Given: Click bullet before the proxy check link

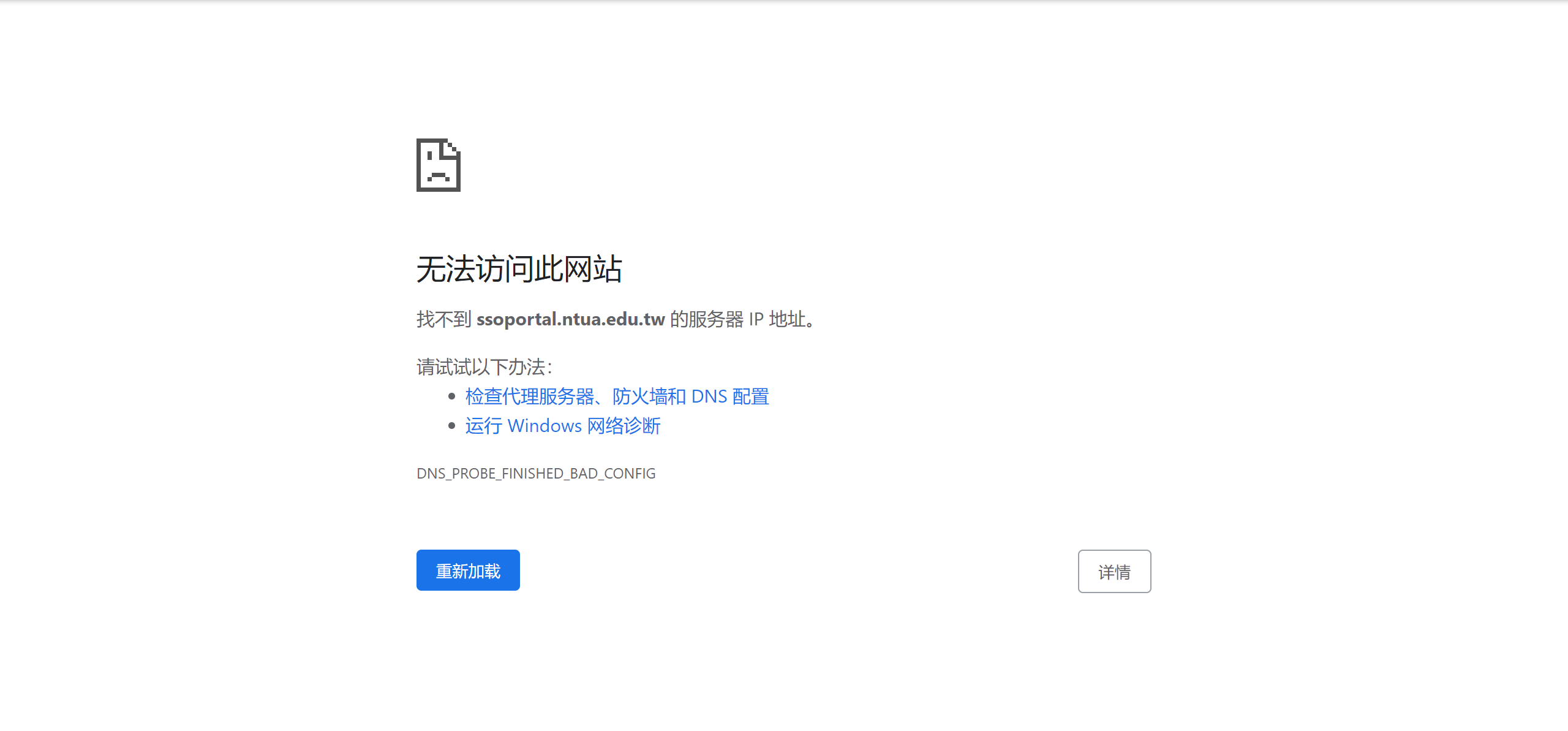Looking at the screenshot, I should [452, 396].
